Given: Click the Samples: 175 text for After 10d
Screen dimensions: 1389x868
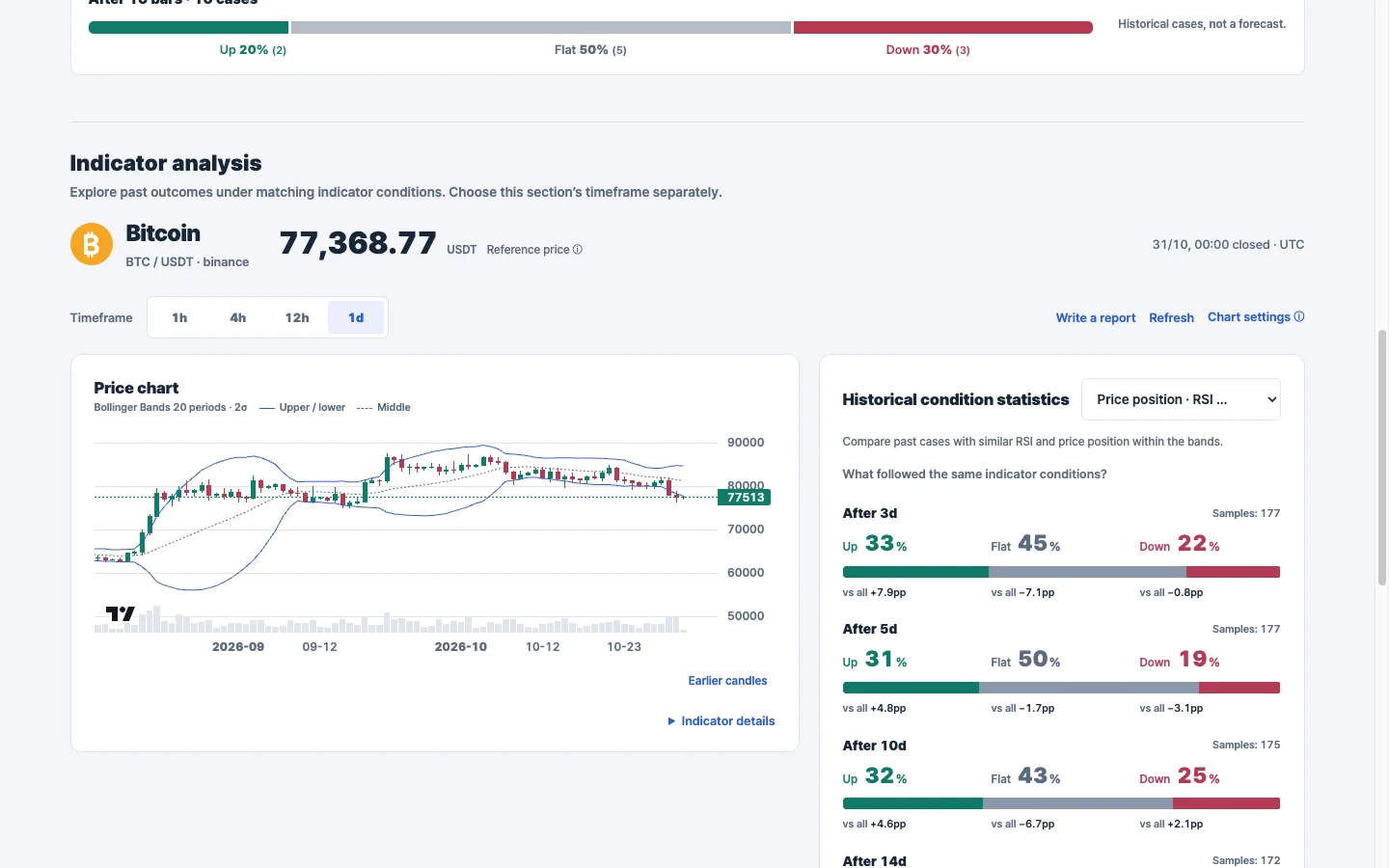Looking at the screenshot, I should [x=1246, y=745].
